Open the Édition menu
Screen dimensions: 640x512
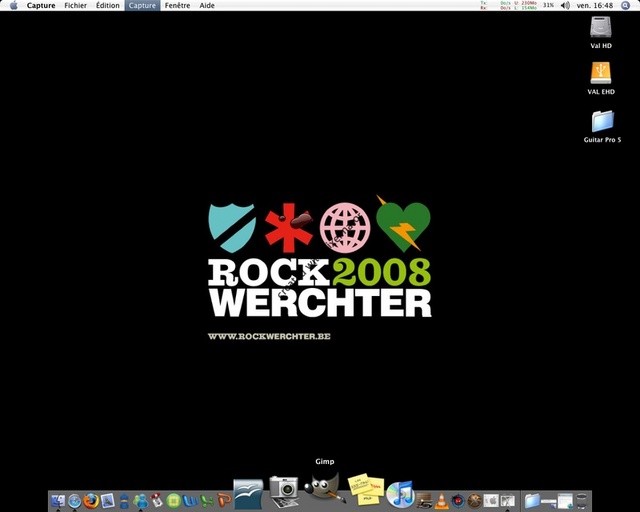pos(108,5)
